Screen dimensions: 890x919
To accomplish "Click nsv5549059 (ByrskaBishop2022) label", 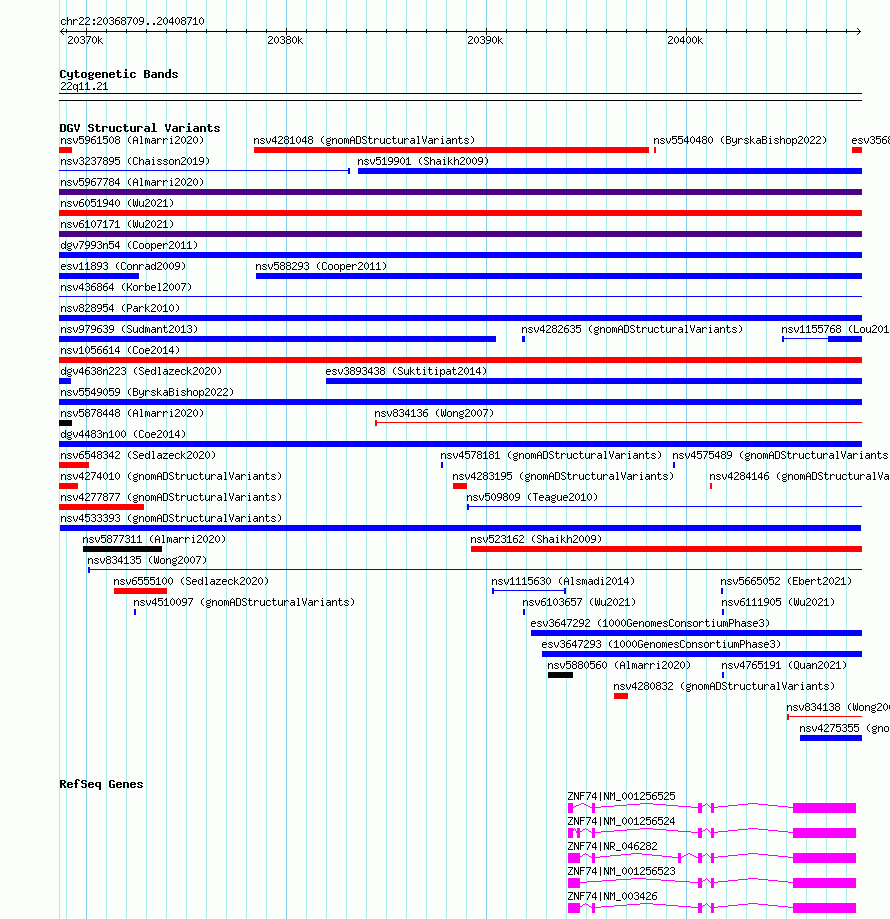I will tap(146, 392).
